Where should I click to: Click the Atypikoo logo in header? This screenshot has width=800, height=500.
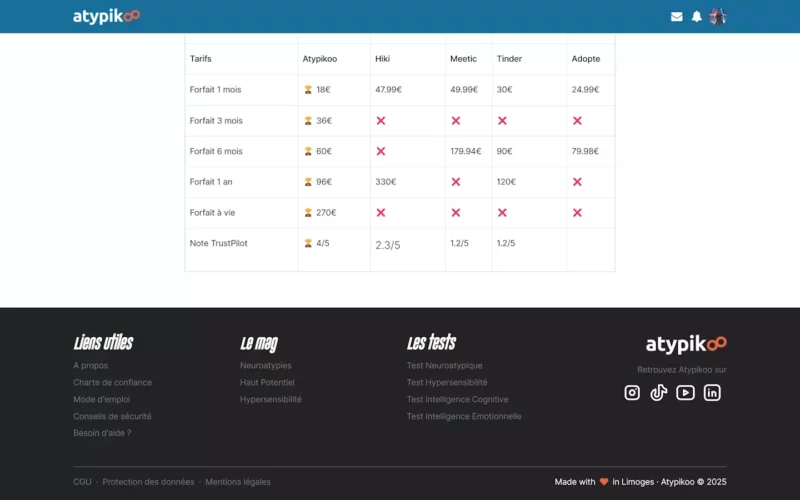[x=106, y=16]
